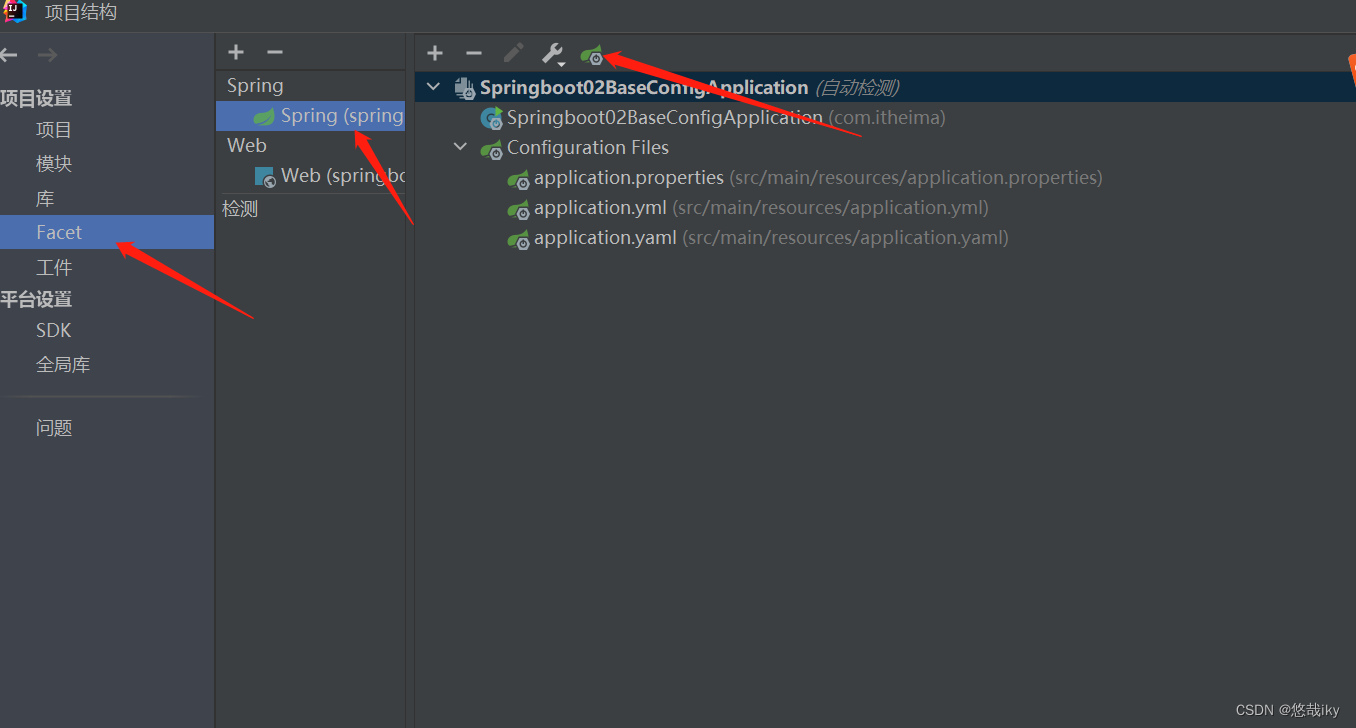Click application.yml file icon
Screen dimensions: 1356x728
(x=518, y=209)
